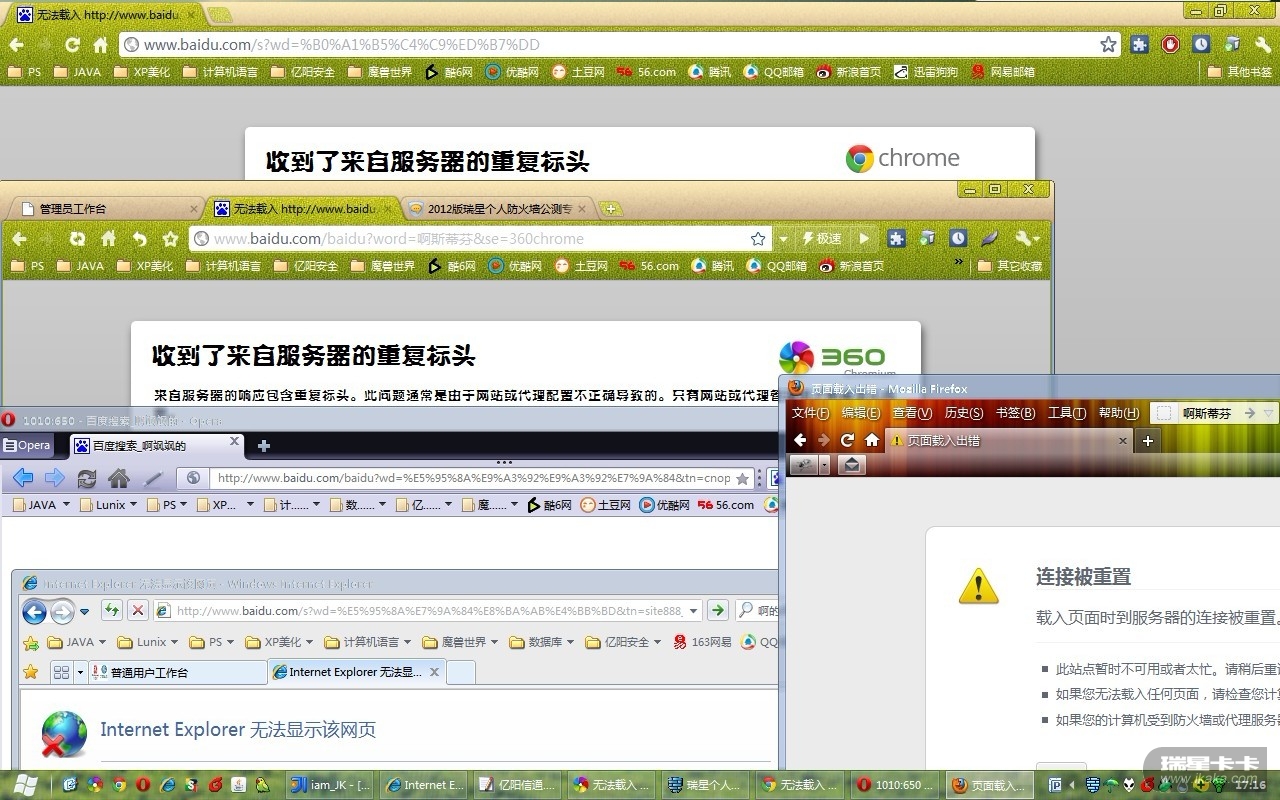Show more bookmarks chevron in 360 browser
1280x800 pixels.
[x=960, y=263]
